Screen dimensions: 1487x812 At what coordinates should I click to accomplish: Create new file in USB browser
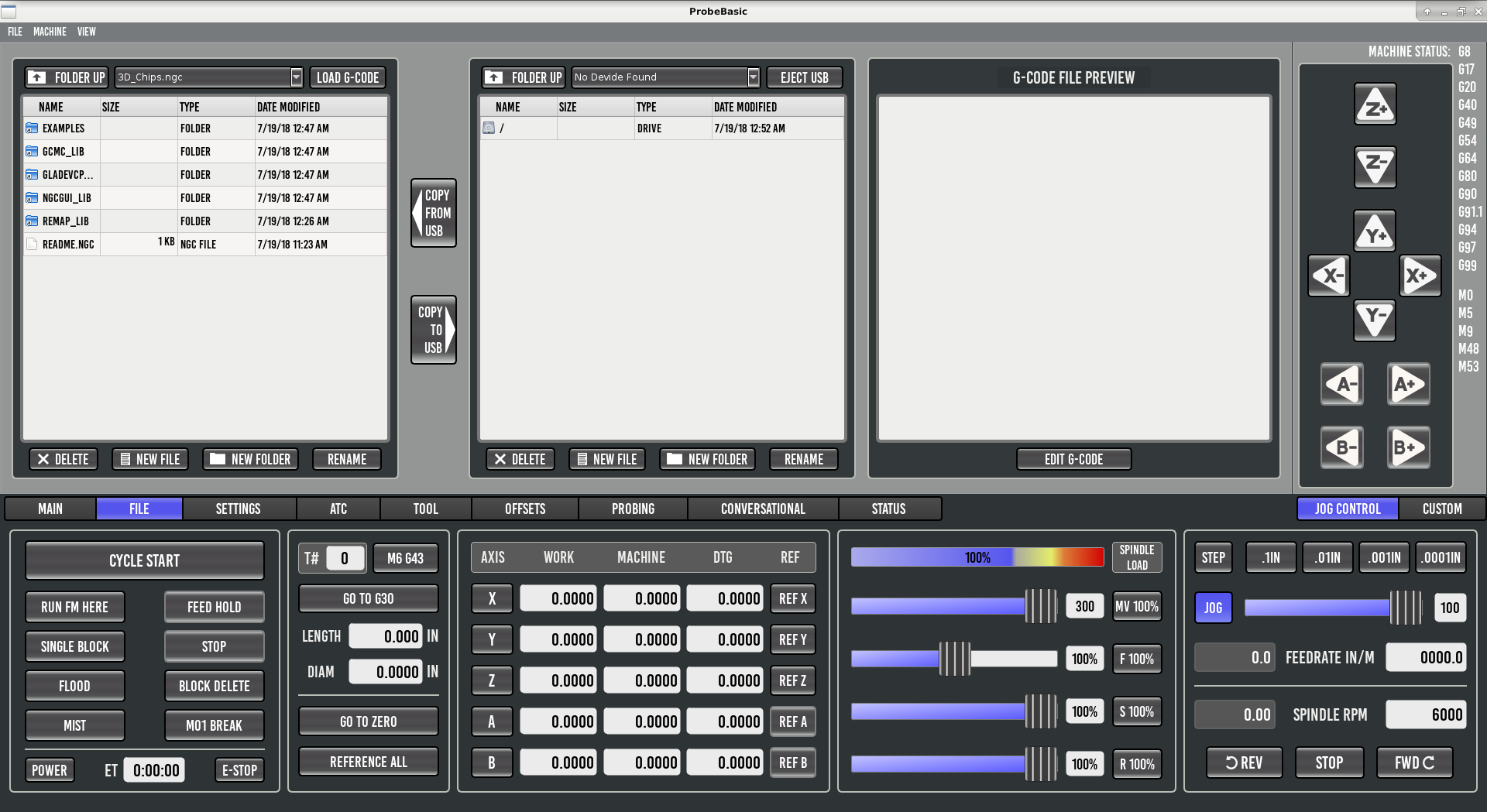607,459
